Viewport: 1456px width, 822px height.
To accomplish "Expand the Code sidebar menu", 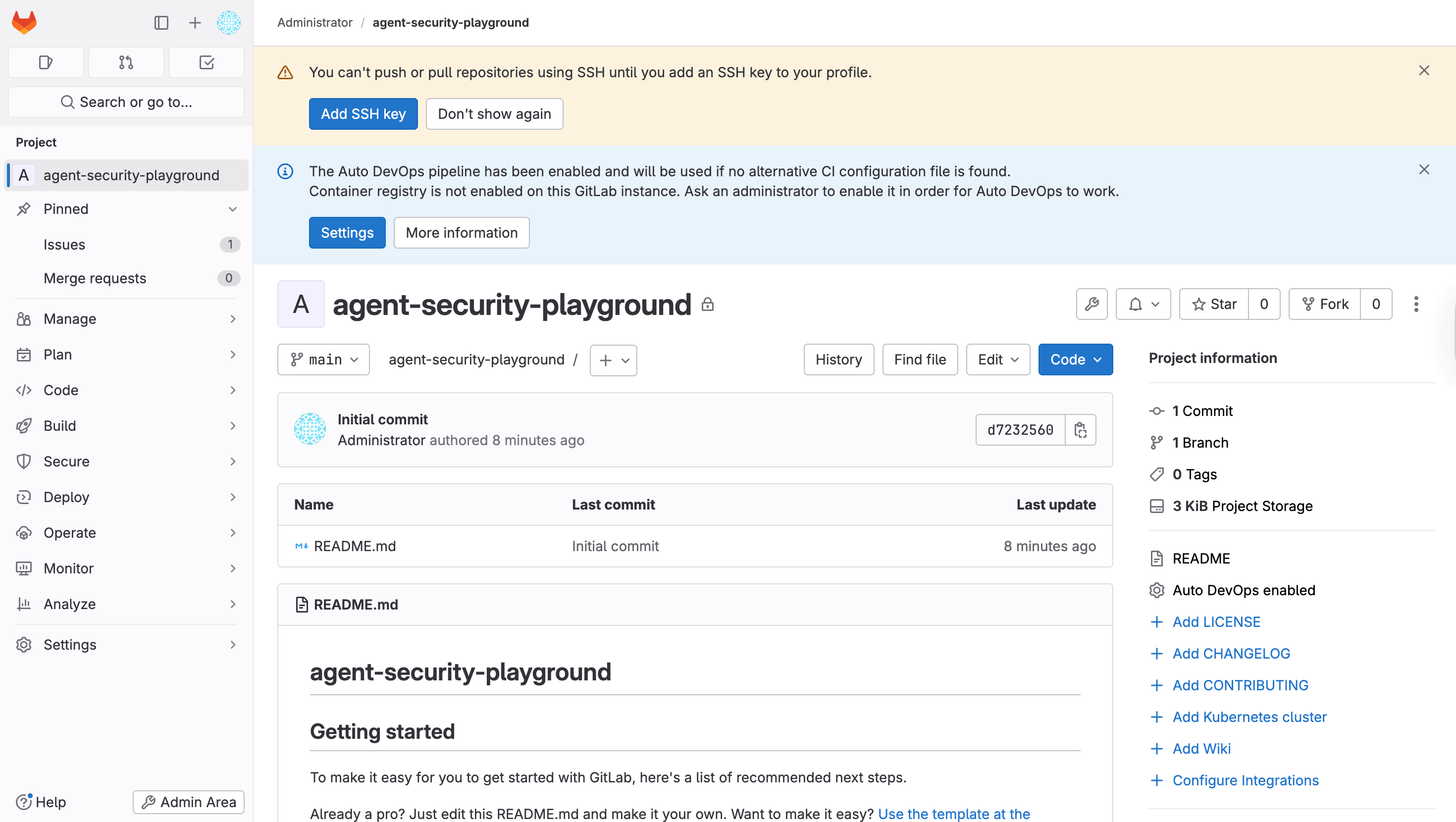I will [x=126, y=390].
